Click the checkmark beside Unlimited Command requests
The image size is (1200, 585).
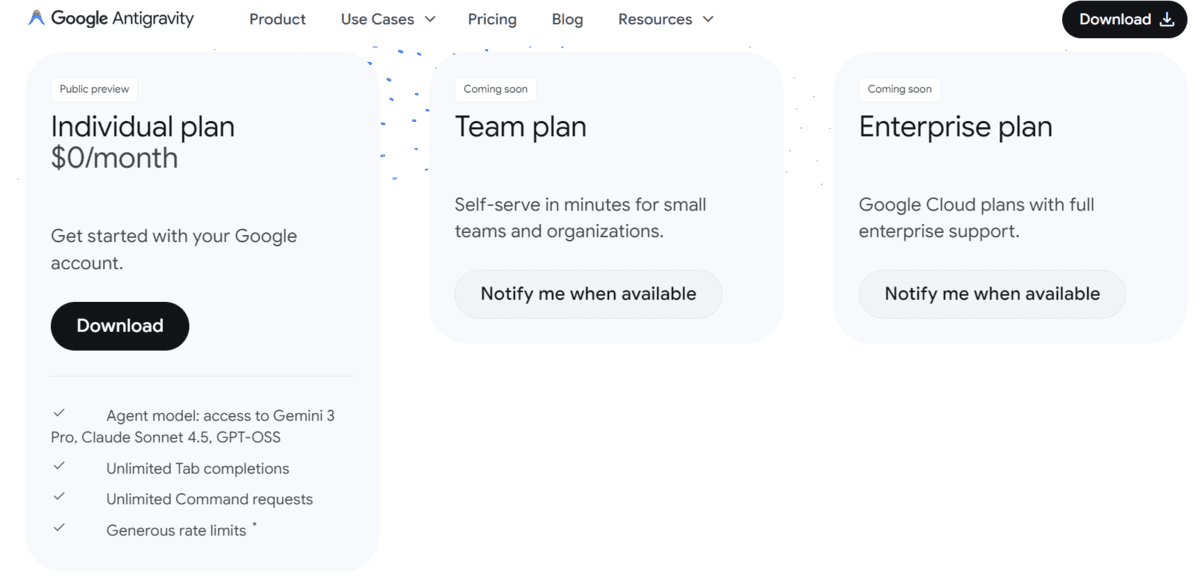tap(59, 497)
